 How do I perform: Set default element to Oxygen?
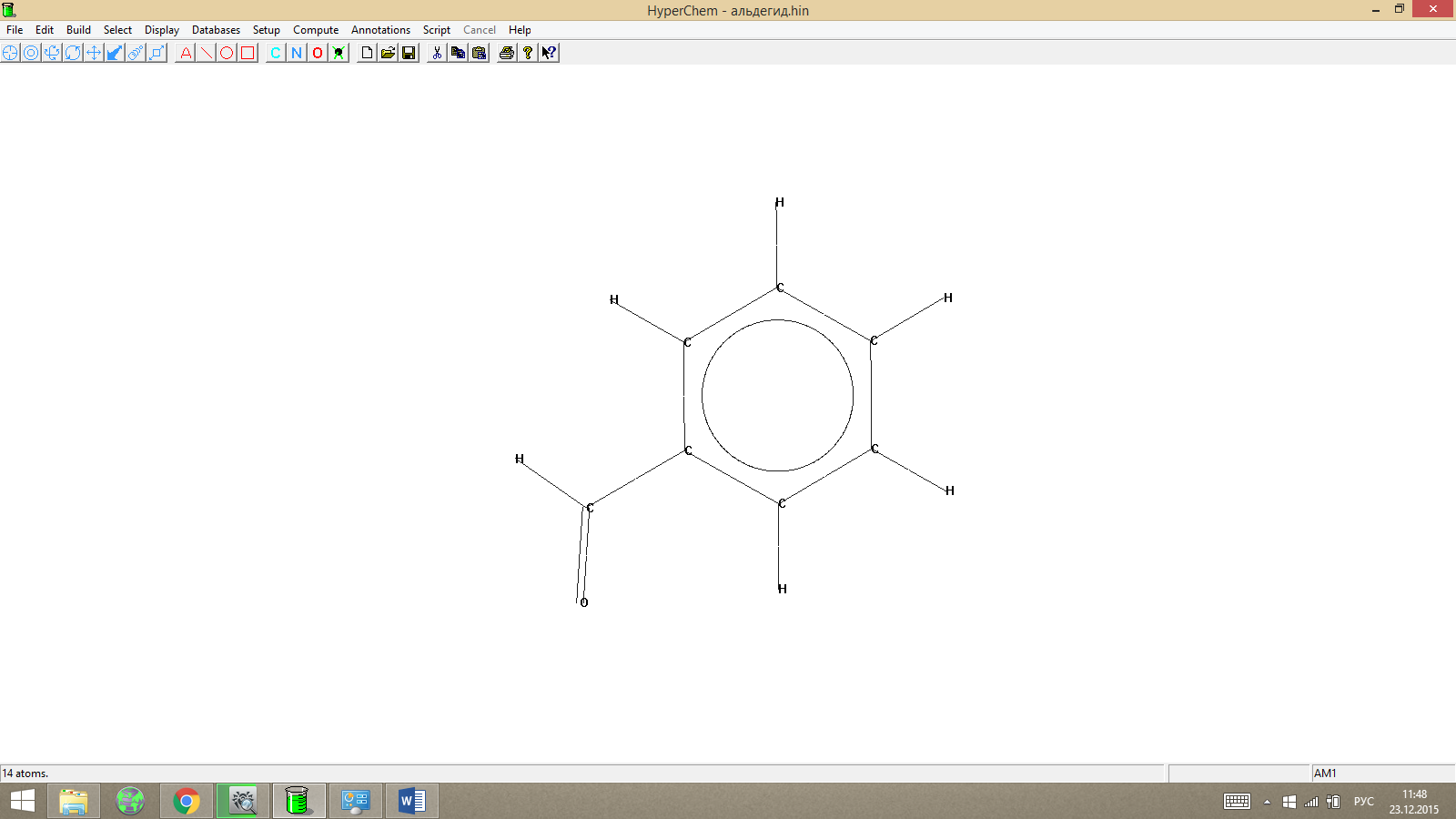click(x=318, y=53)
